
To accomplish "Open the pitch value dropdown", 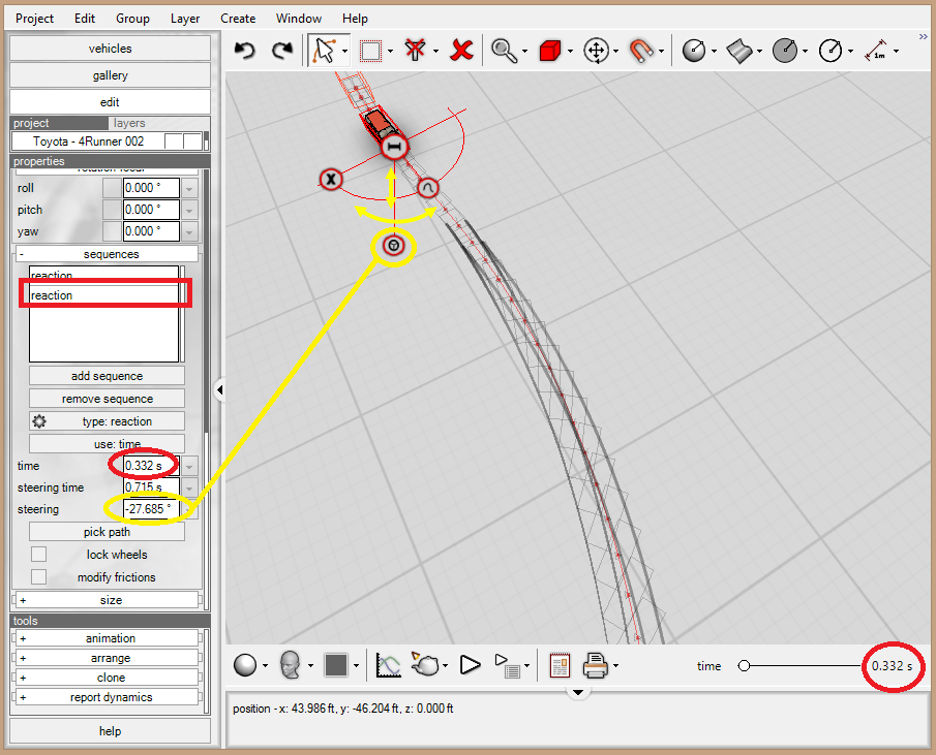I will coord(189,210).
